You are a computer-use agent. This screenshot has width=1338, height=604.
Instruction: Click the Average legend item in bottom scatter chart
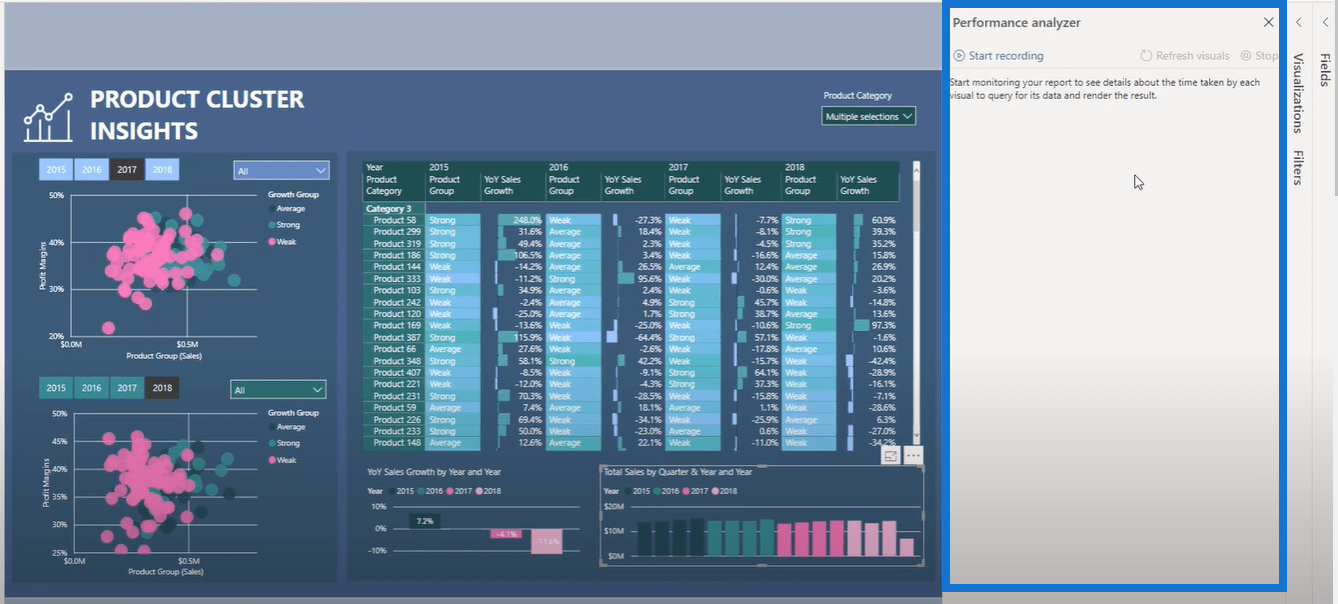(x=286, y=427)
